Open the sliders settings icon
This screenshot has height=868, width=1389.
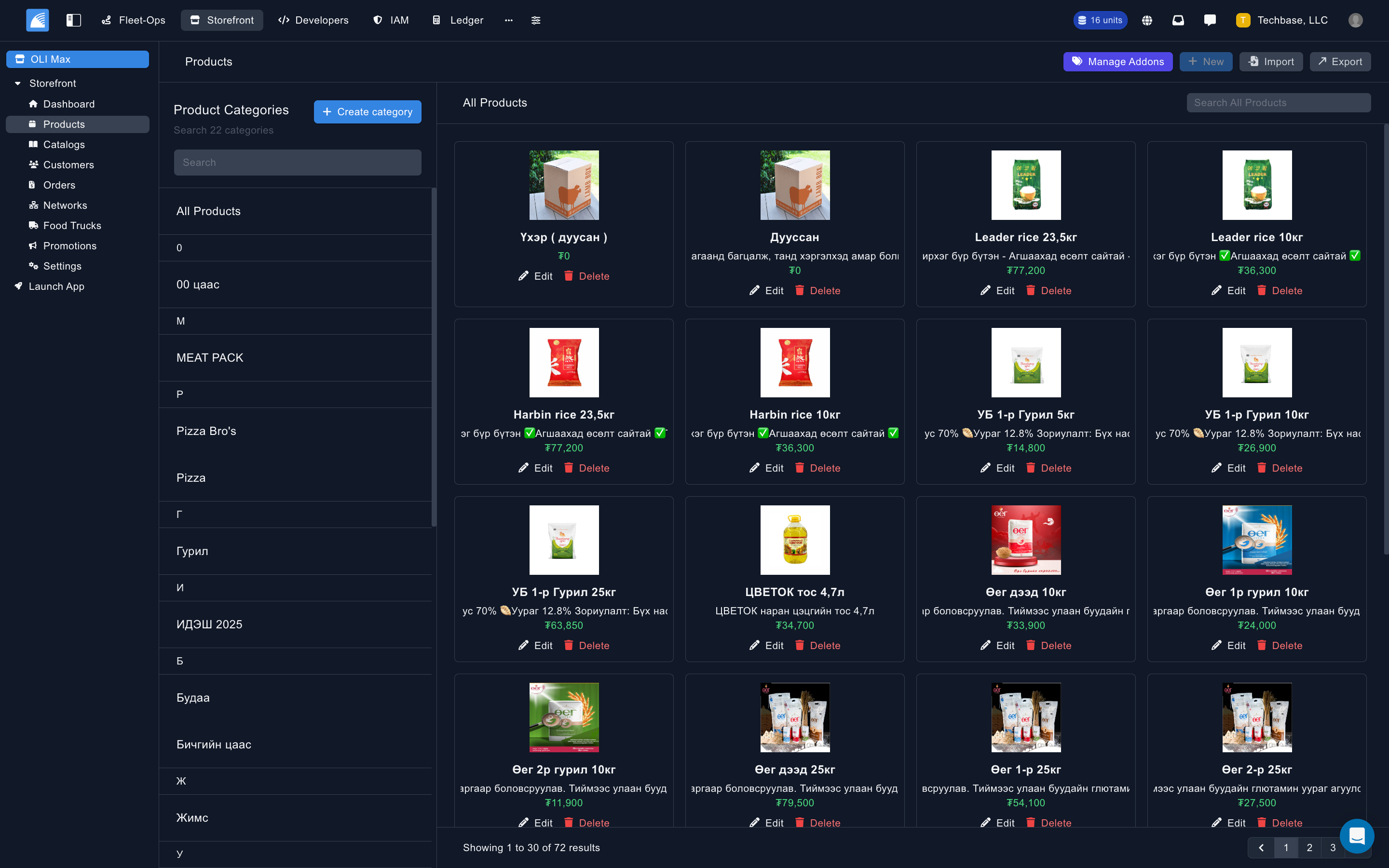pos(535,20)
